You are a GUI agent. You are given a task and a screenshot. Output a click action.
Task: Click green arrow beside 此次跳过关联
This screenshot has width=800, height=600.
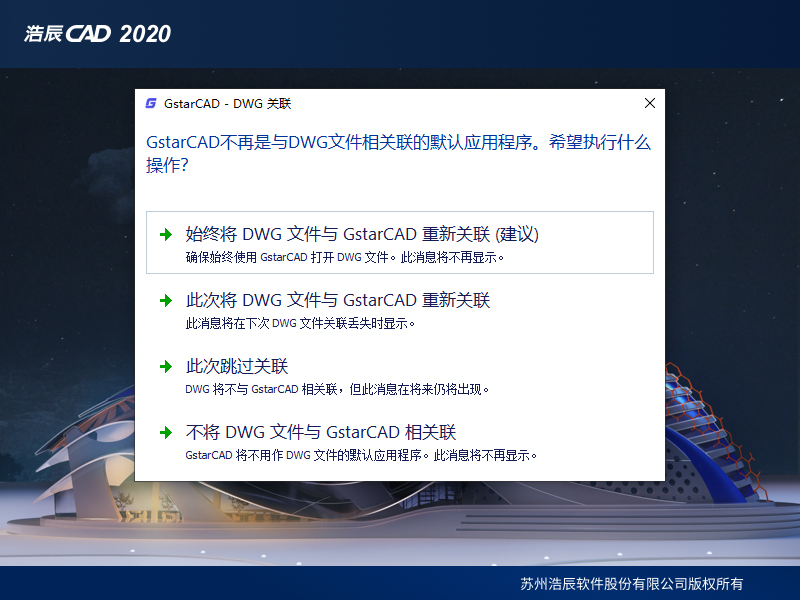(x=166, y=366)
